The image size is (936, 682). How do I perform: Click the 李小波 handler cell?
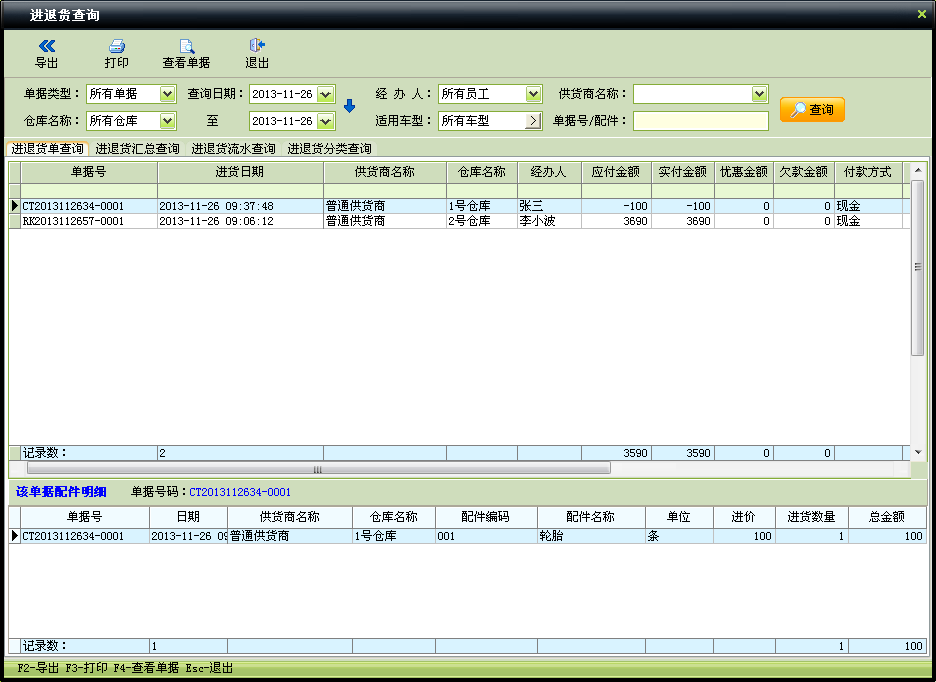pyautogui.click(x=549, y=221)
